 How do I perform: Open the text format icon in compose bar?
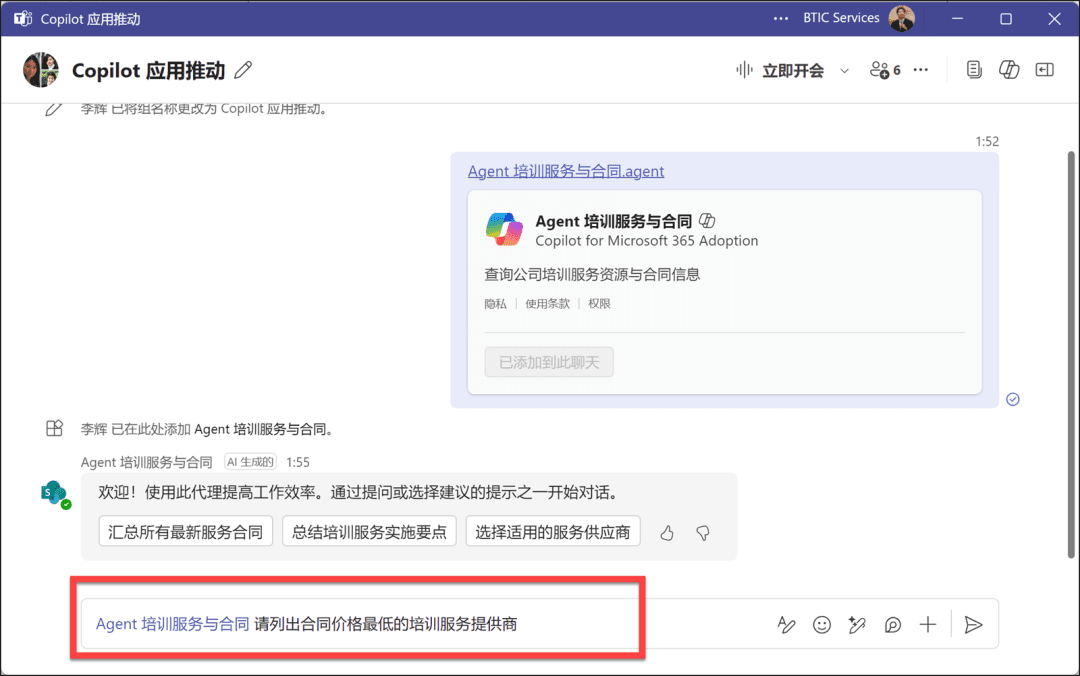[x=786, y=625]
